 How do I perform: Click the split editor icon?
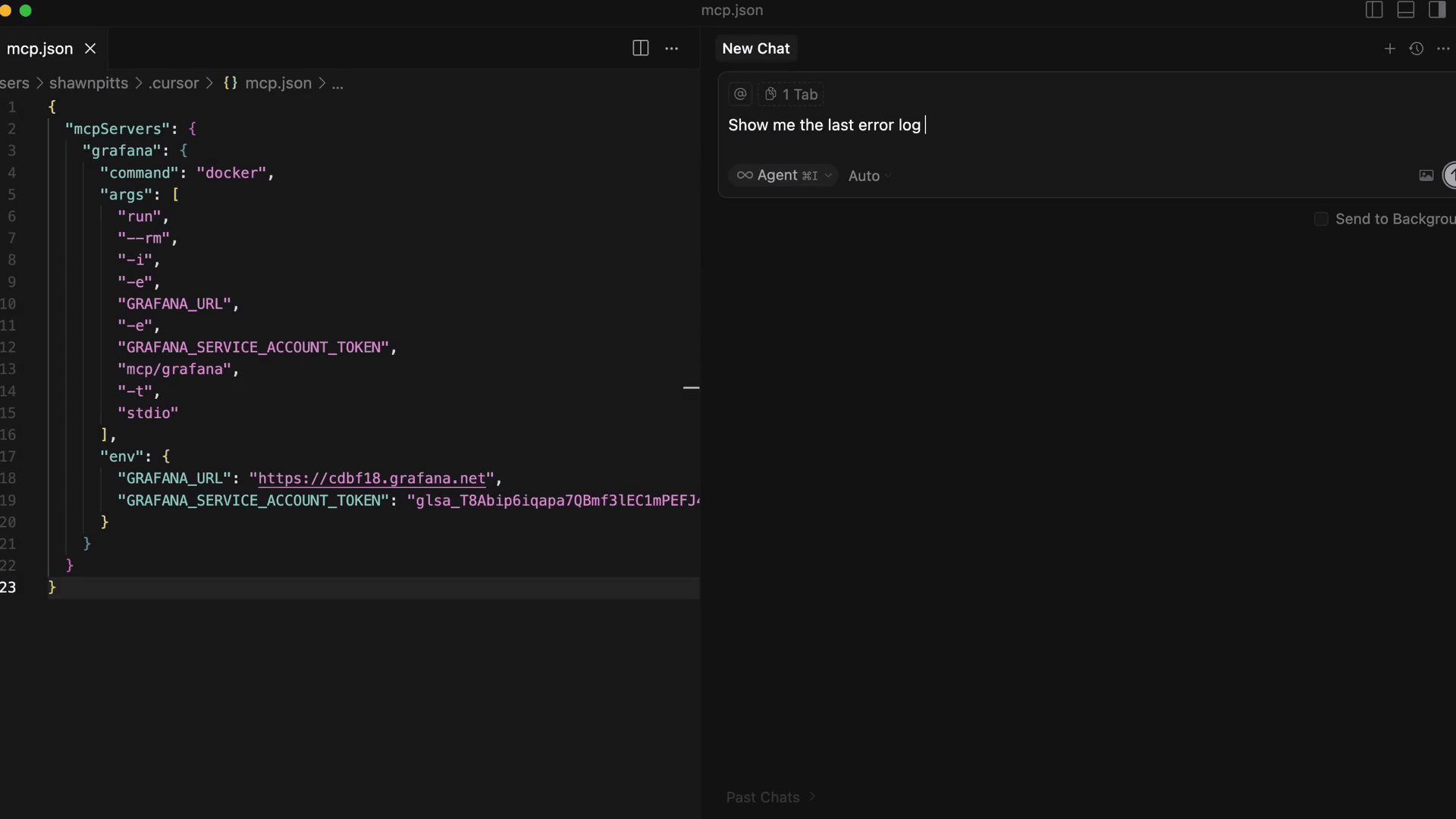(640, 49)
